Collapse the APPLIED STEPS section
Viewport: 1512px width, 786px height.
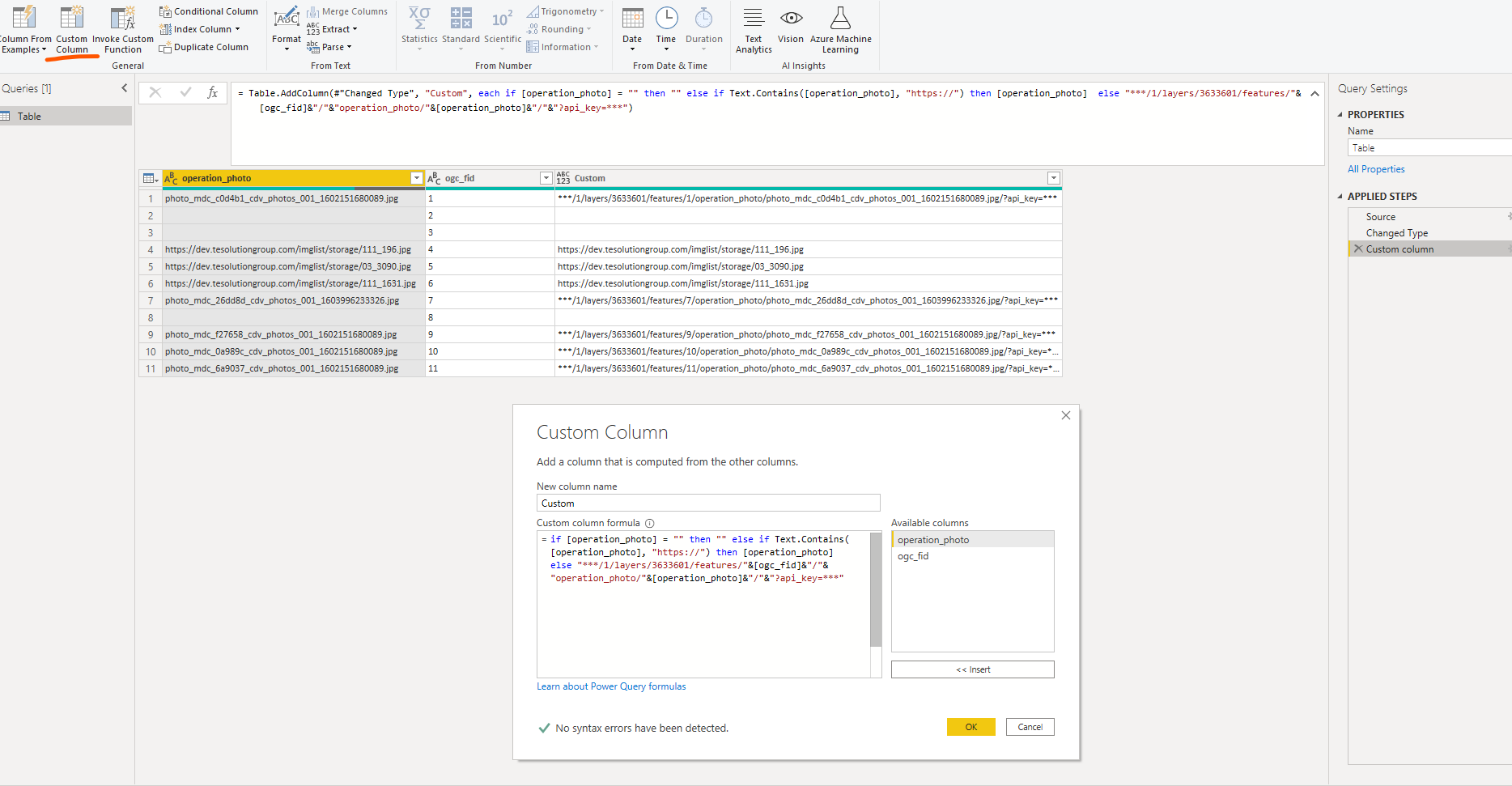tap(1340, 197)
